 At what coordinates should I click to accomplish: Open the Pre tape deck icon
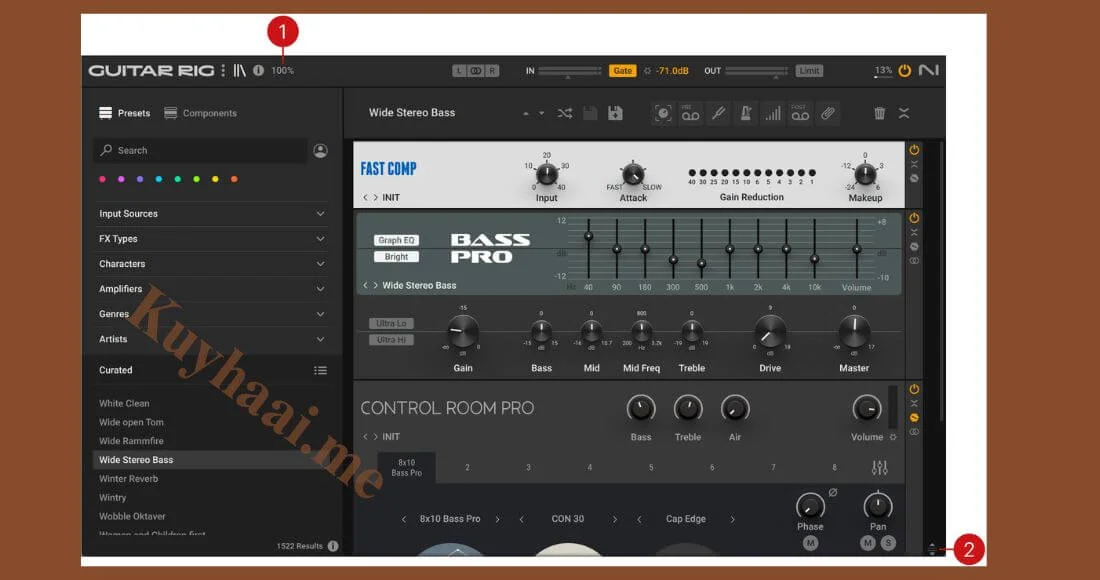[690, 113]
